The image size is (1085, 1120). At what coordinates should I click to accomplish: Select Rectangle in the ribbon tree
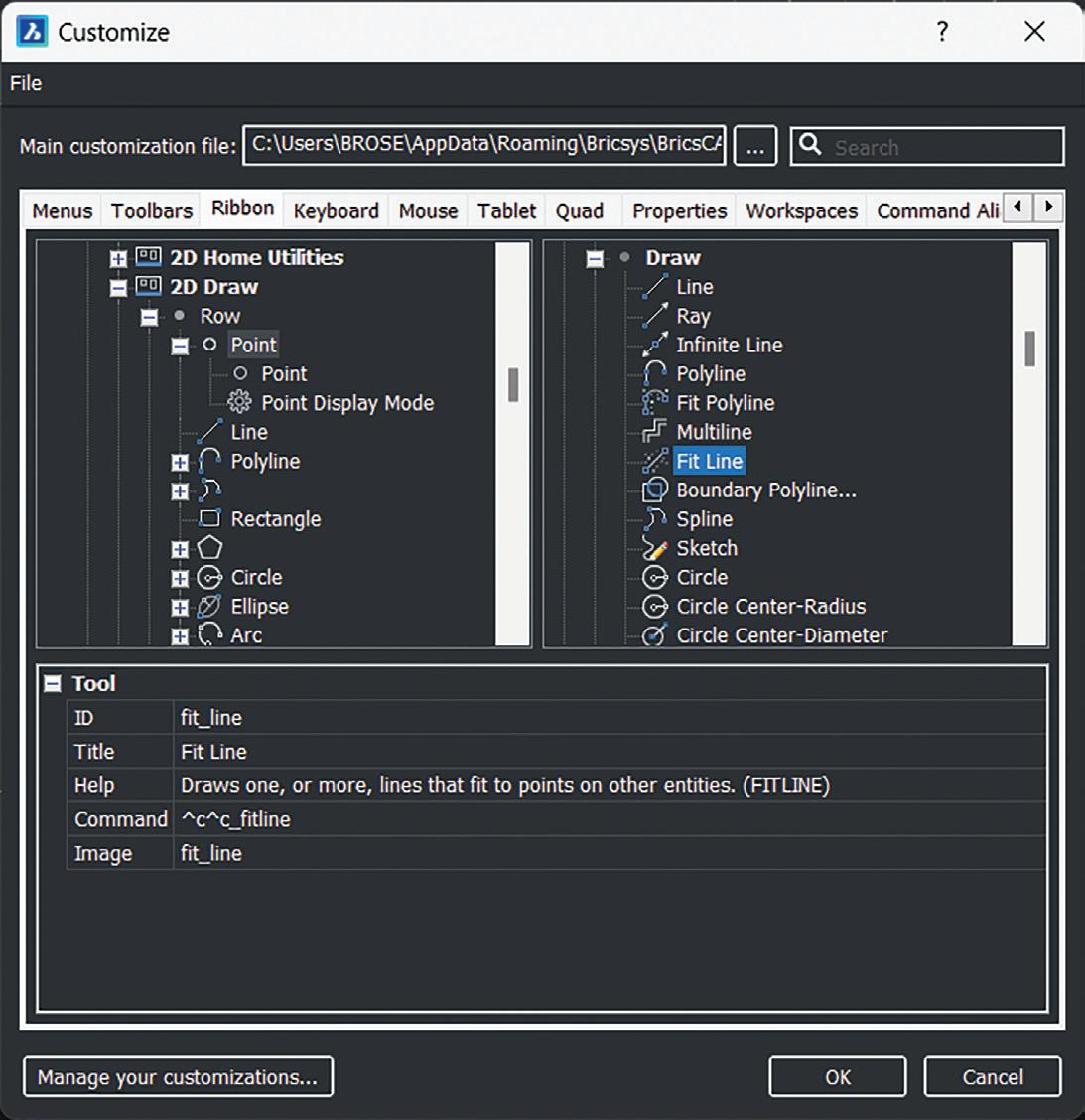(276, 519)
